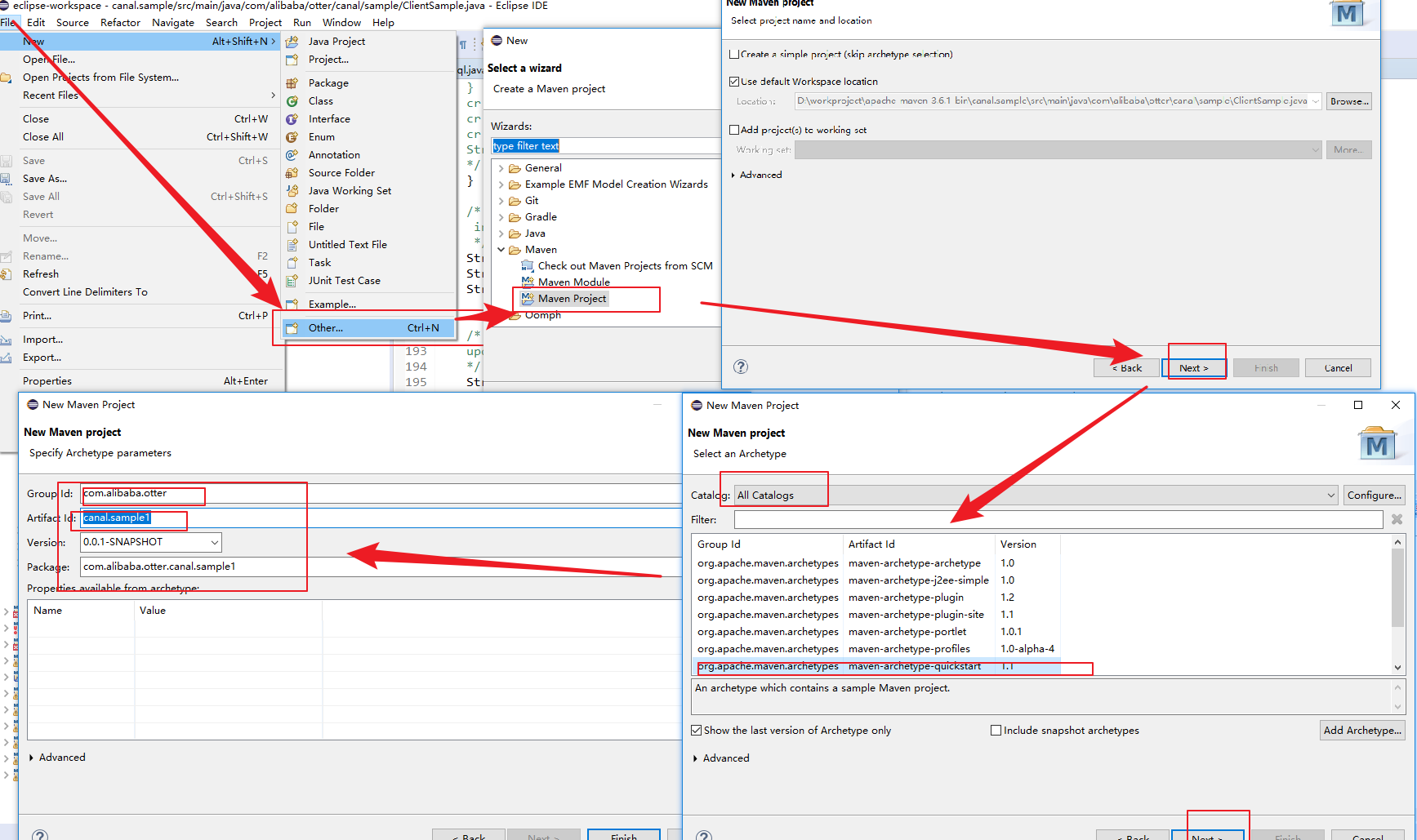
Task: Open the Navigate menu
Action: 173,22
